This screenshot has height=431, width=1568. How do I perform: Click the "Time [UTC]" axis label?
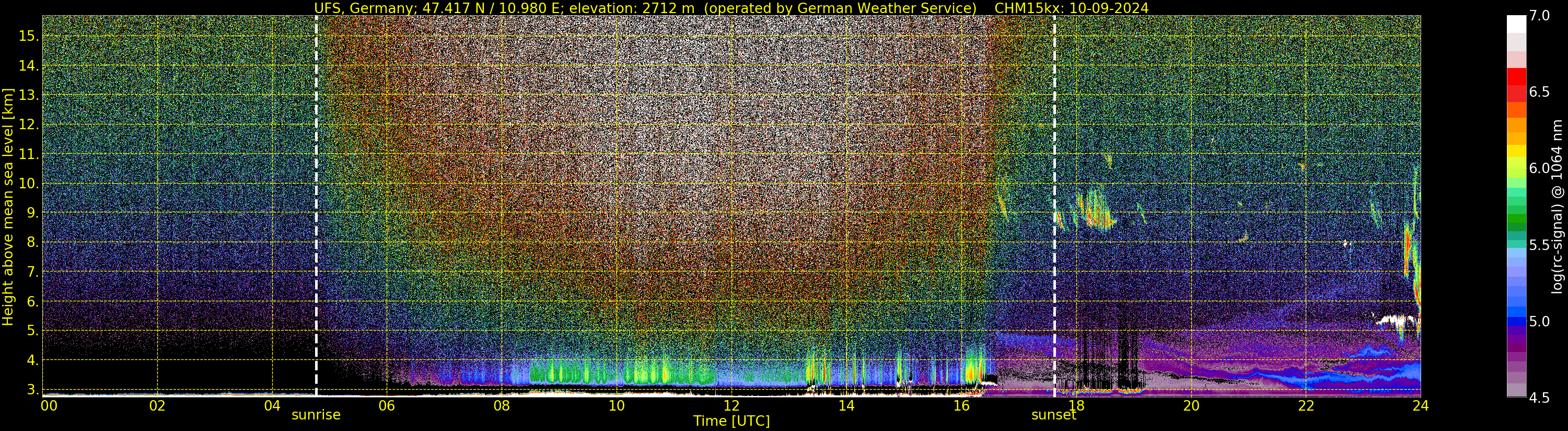(x=731, y=421)
